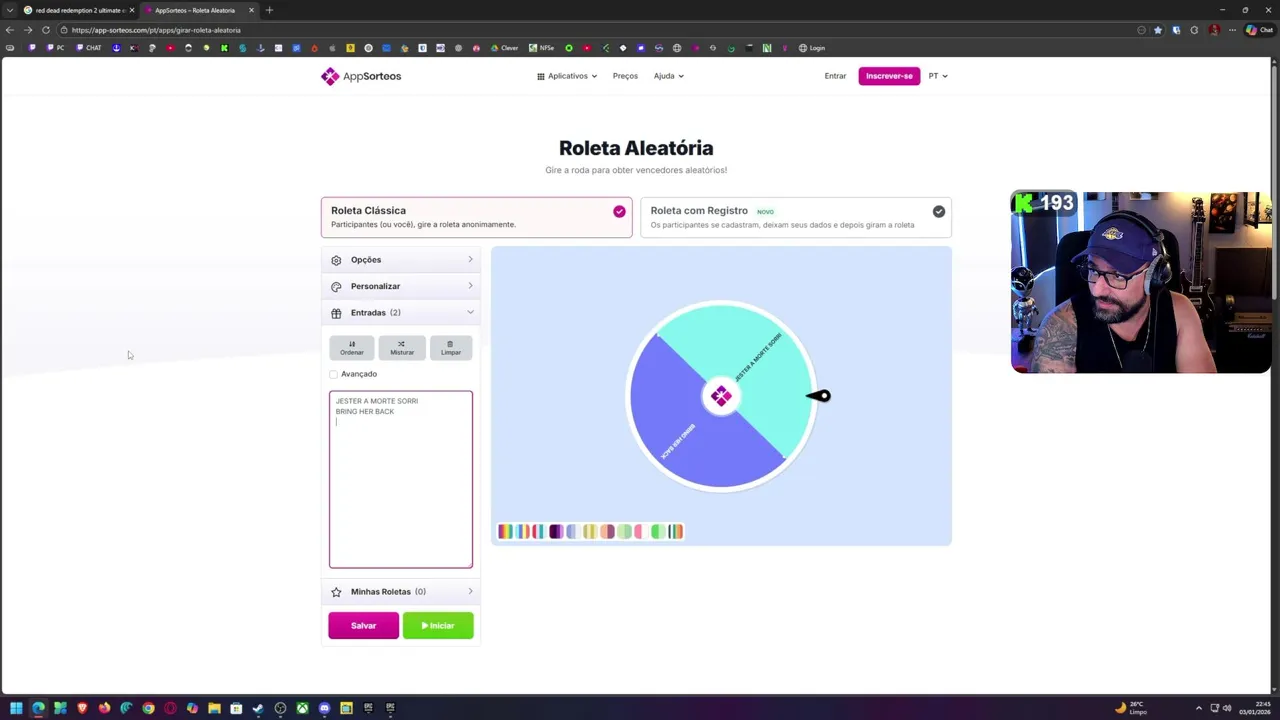The height and width of the screenshot is (720, 1280).
Task: Open Steam from the taskbar
Action: (258, 708)
